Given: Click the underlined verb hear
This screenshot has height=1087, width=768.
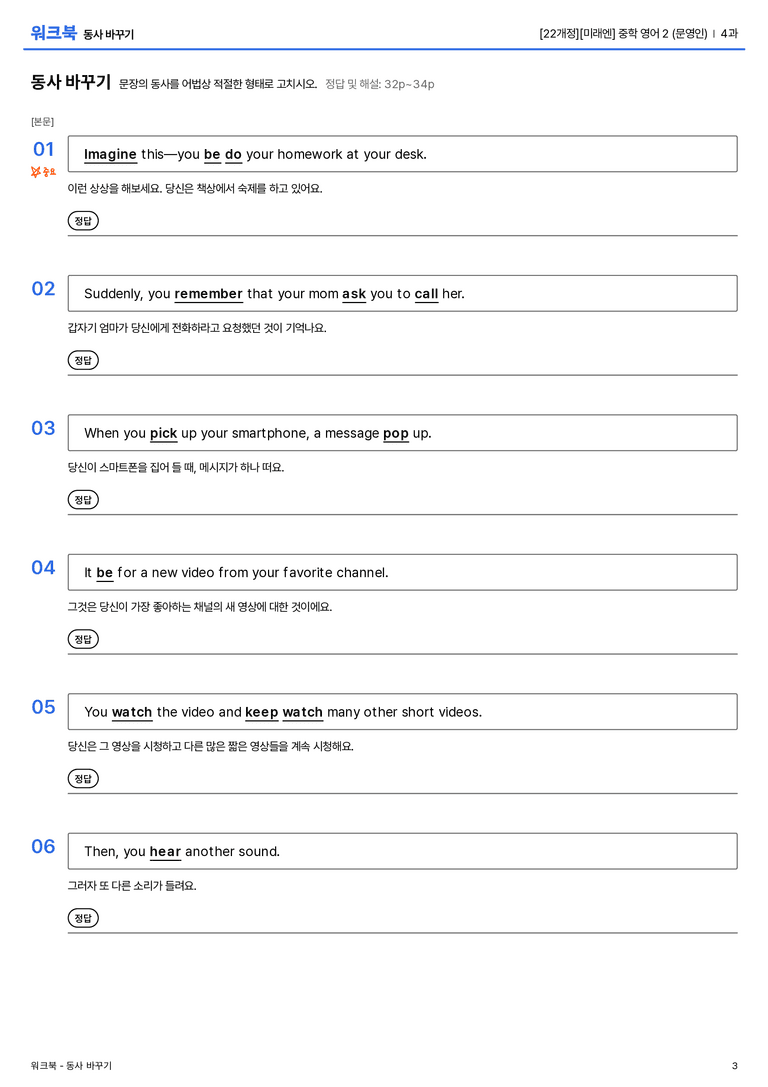Looking at the screenshot, I should [165, 851].
